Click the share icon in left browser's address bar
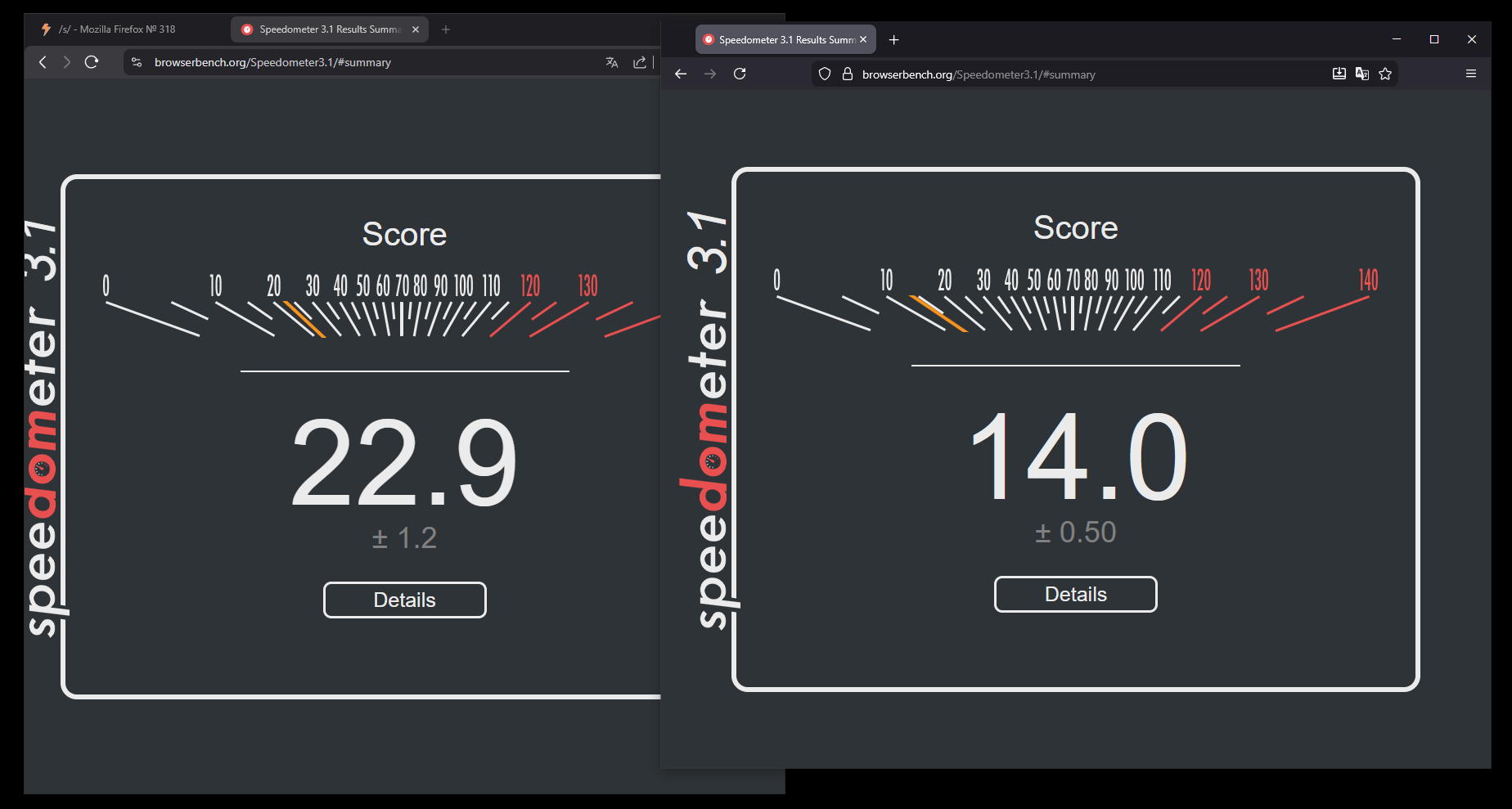This screenshot has width=1512, height=809. point(640,62)
